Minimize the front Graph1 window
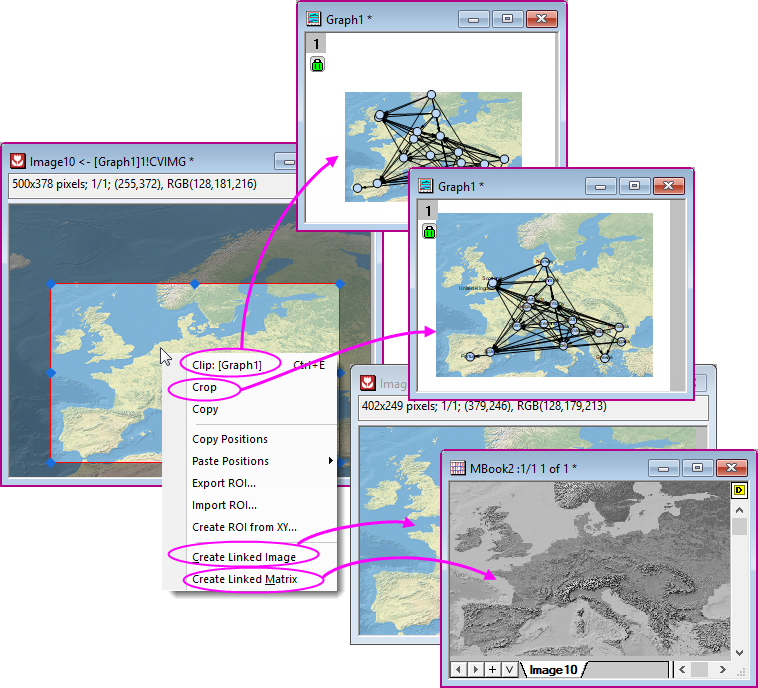This screenshot has width=758, height=688. (600, 186)
